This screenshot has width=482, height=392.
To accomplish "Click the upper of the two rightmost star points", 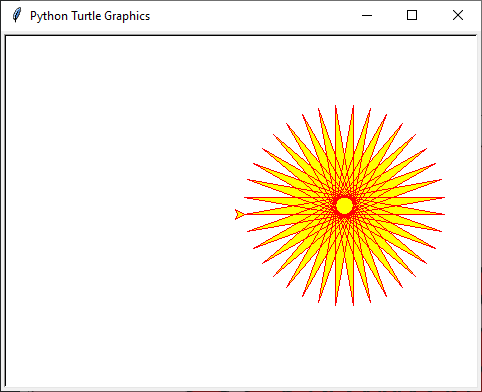I will click(443, 198).
